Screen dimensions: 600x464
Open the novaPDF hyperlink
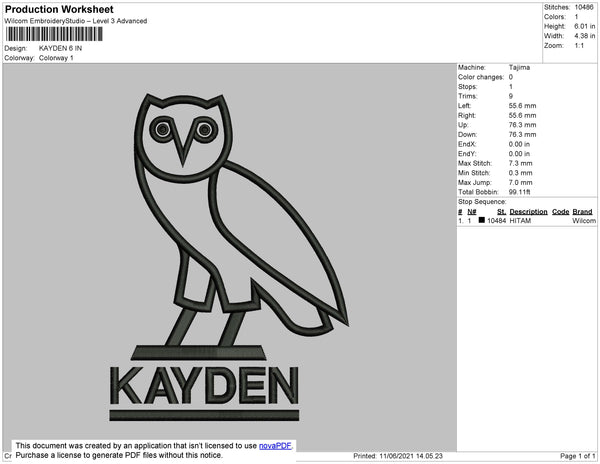275,446
